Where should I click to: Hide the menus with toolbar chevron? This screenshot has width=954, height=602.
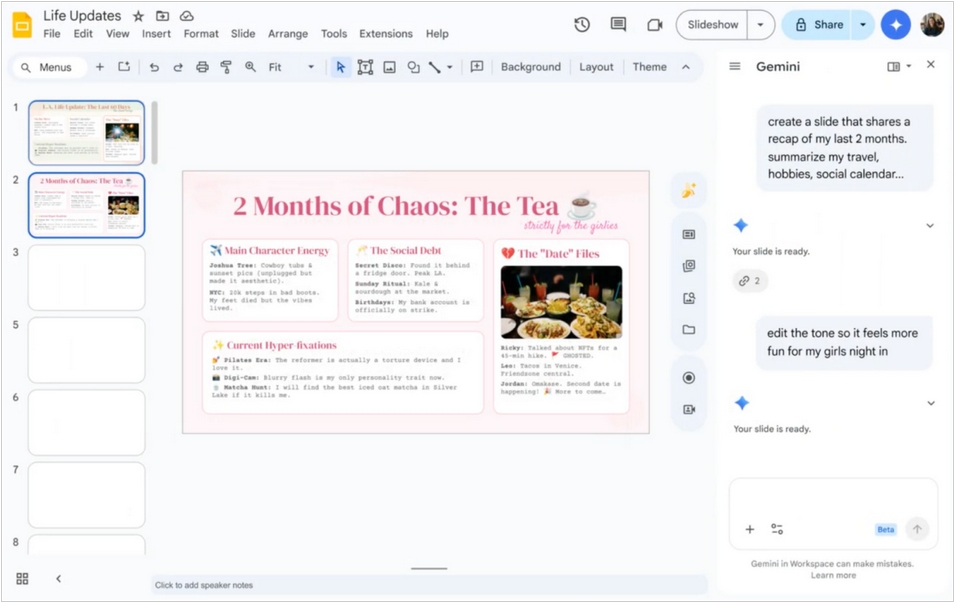point(686,67)
